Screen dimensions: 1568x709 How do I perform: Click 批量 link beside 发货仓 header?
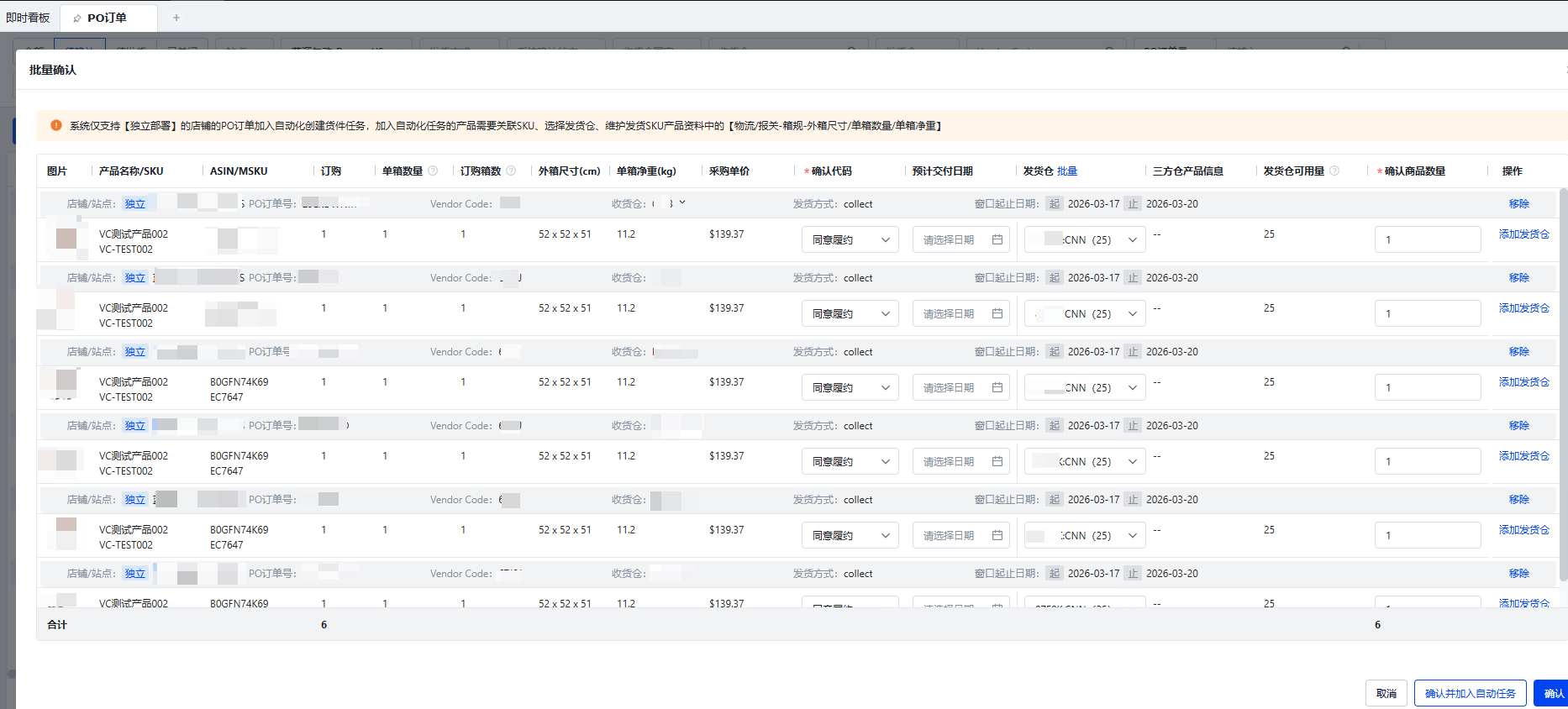pyautogui.click(x=1067, y=171)
